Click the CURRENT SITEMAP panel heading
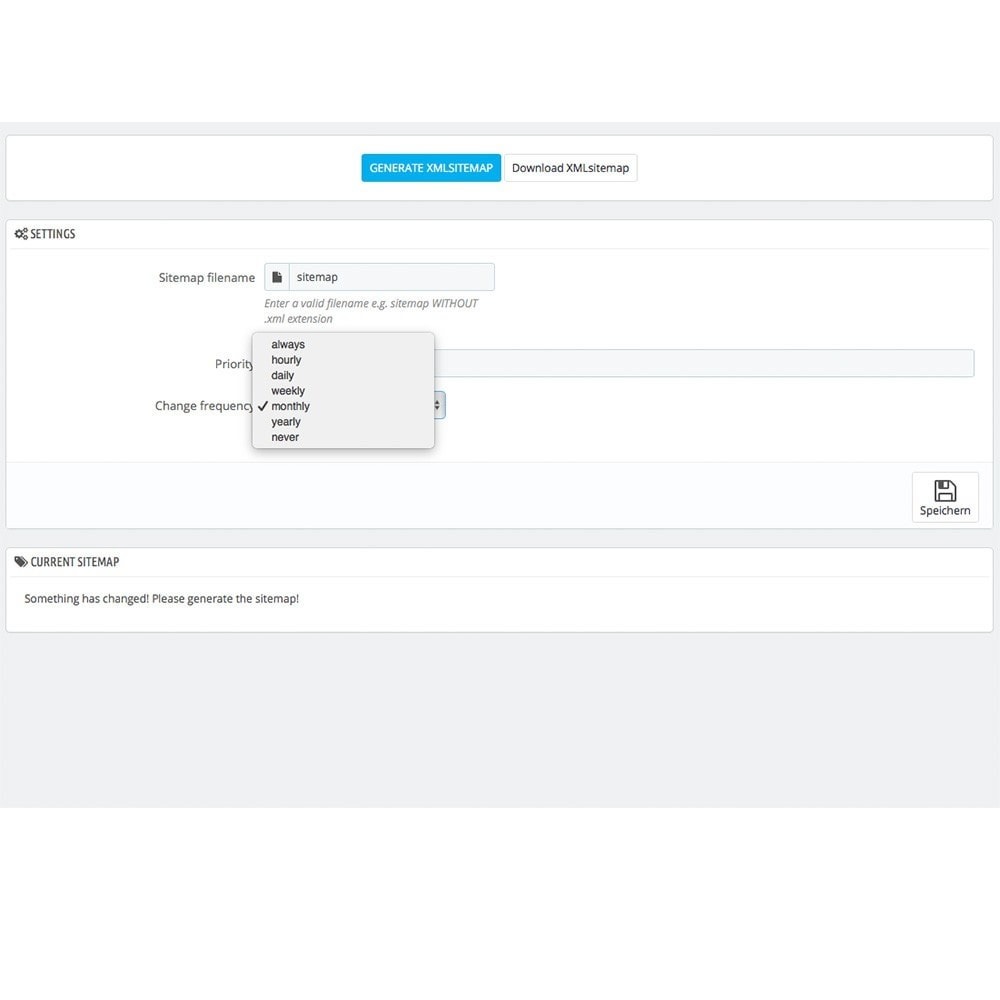 [75, 561]
